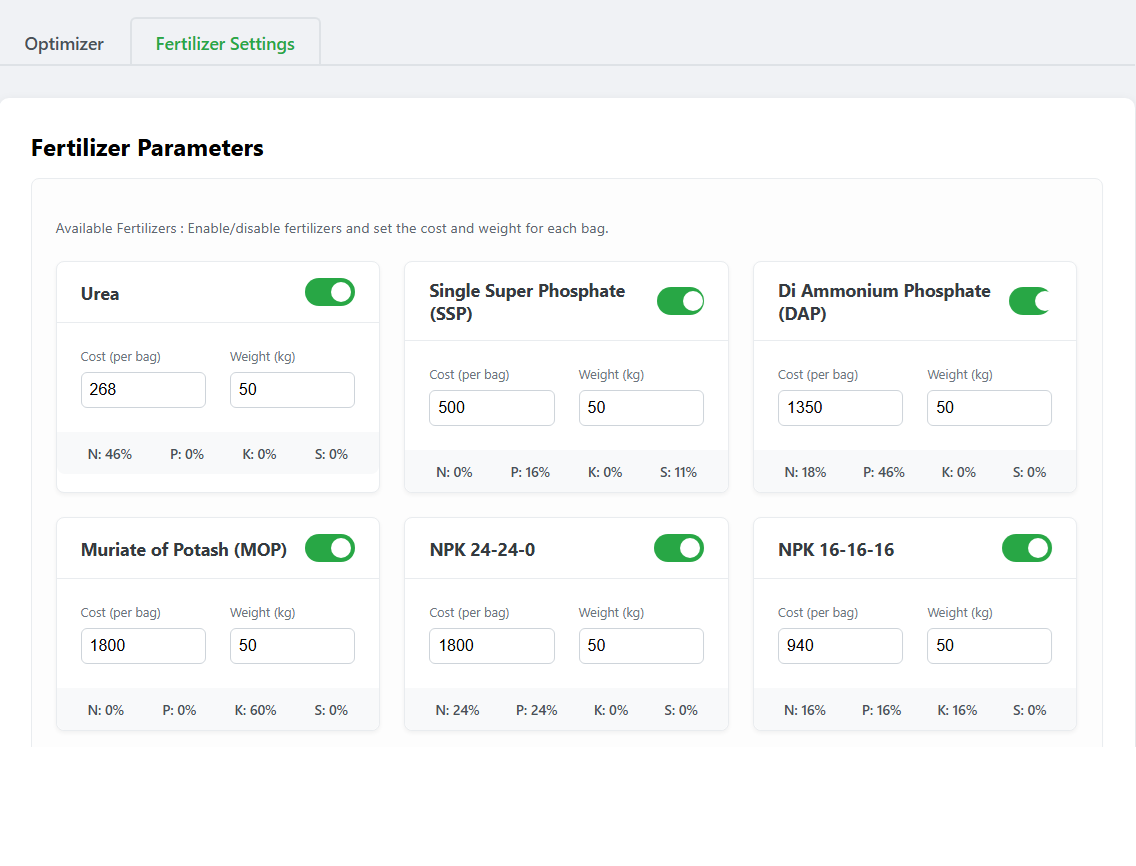
Task: Focus NPK 24-24-0 cost field
Action: (491, 646)
